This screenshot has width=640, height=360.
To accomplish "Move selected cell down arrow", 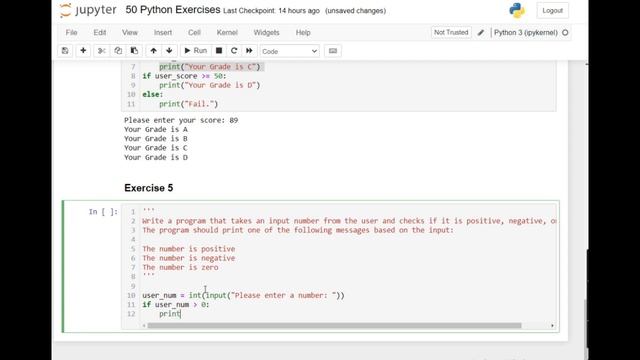I will click(x=169, y=51).
